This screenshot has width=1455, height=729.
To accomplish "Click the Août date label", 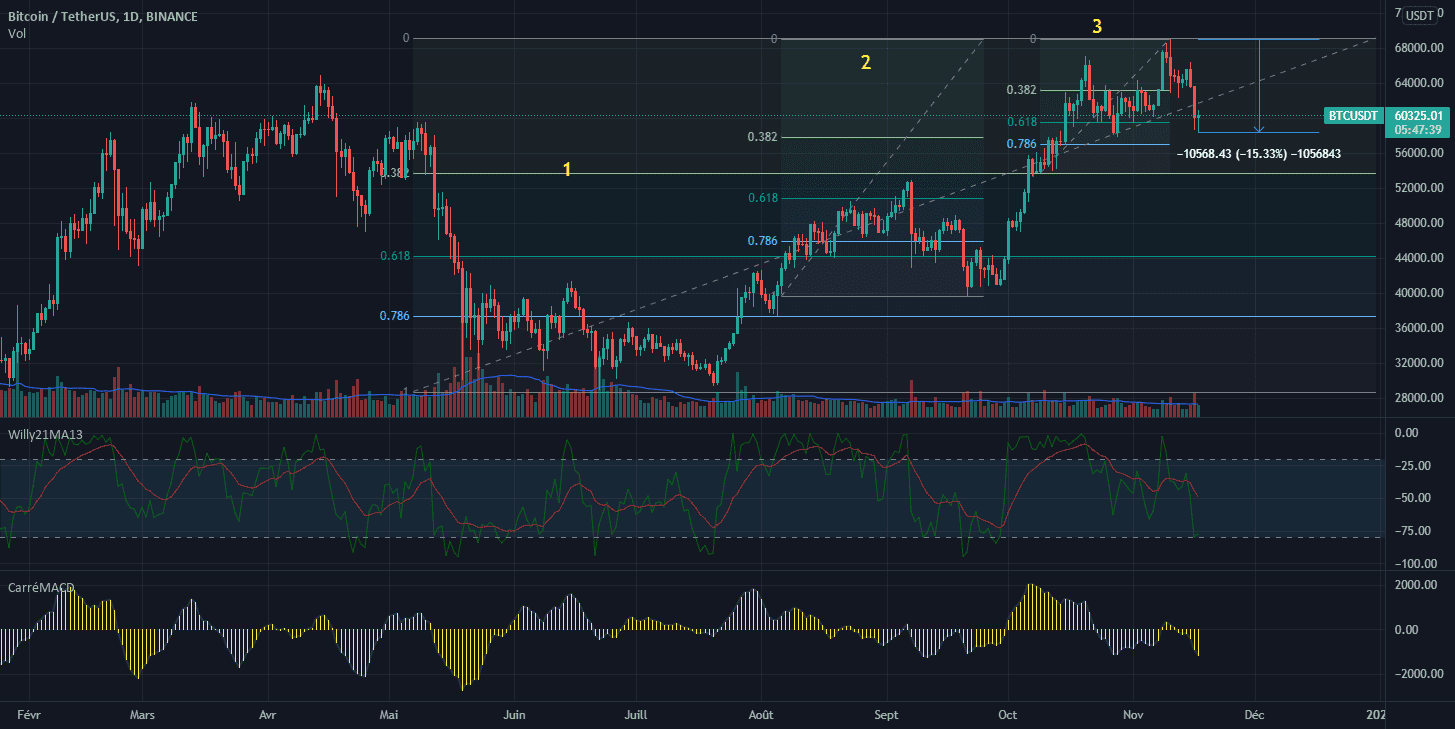I will click(761, 715).
